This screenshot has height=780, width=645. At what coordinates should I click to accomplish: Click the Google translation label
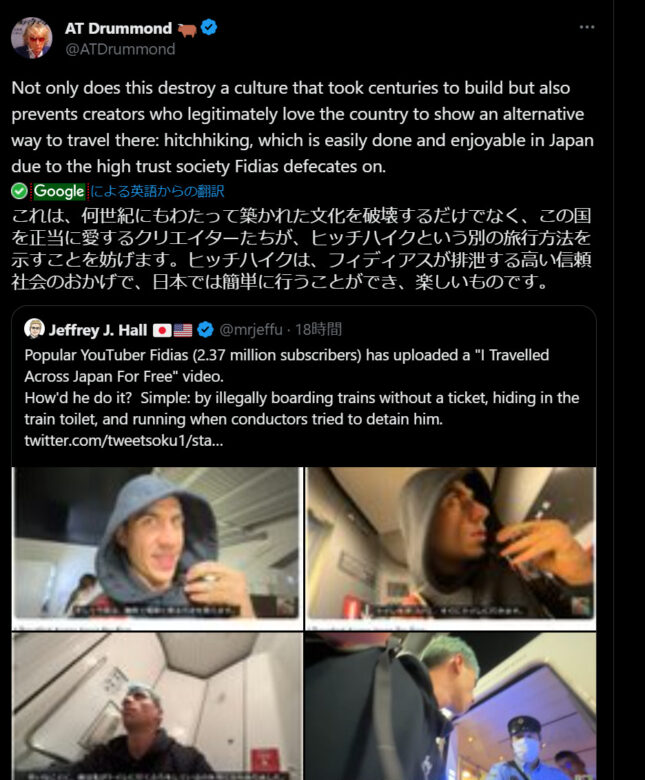pos(59,191)
